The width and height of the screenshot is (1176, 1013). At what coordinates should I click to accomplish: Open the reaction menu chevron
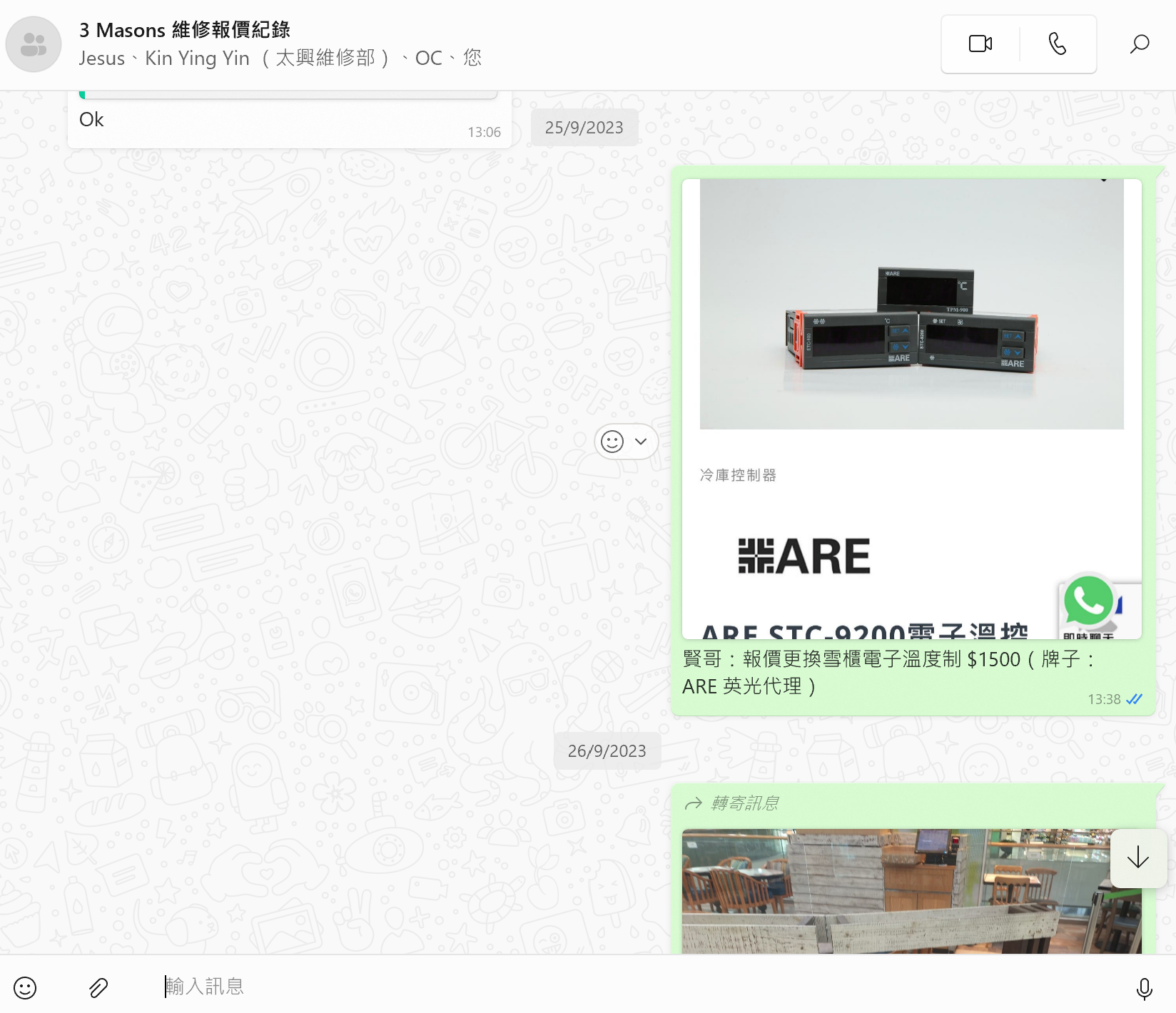[641, 442]
